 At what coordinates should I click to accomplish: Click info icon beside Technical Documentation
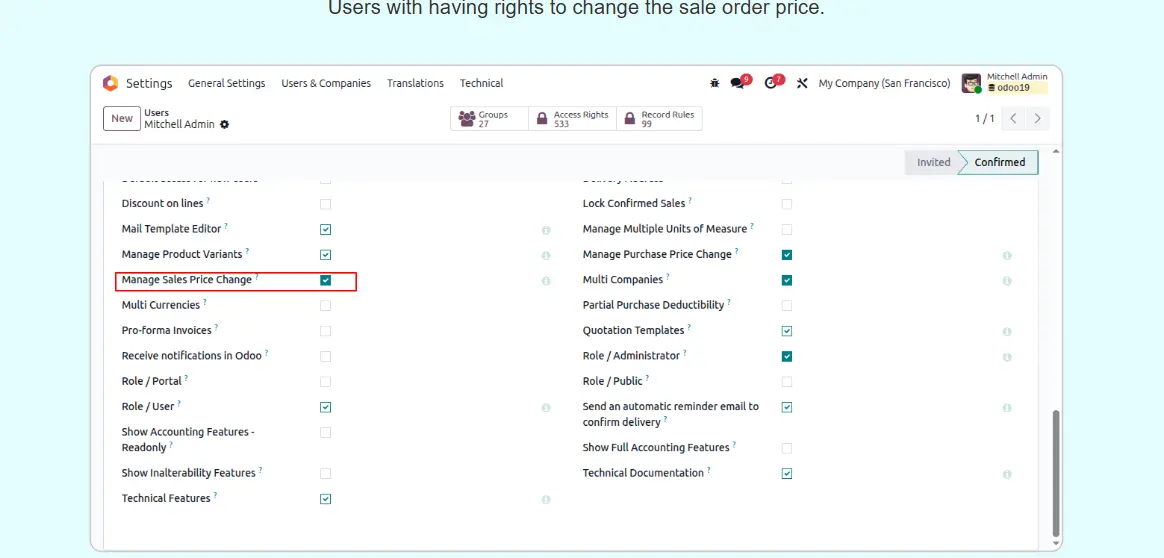(x=1007, y=474)
